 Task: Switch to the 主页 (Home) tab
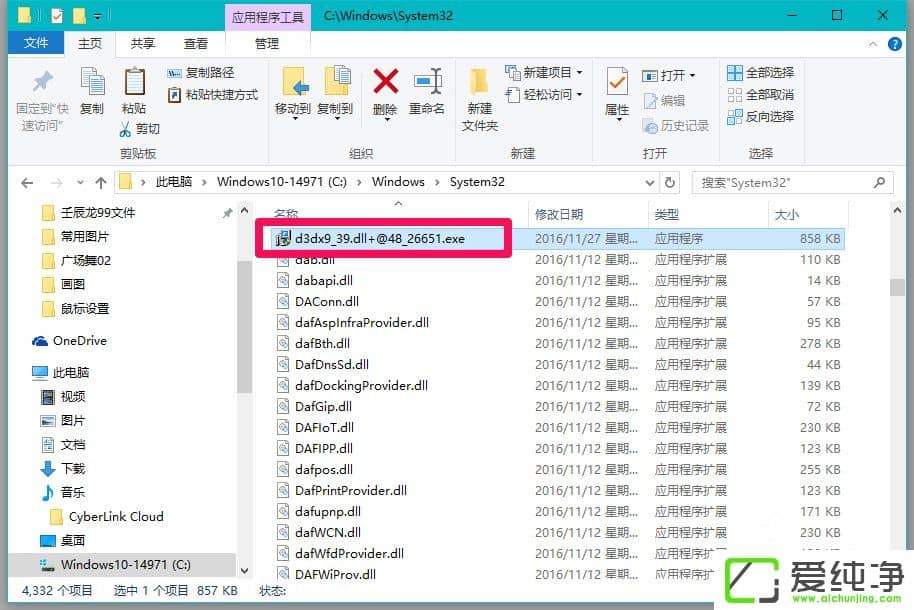click(90, 44)
